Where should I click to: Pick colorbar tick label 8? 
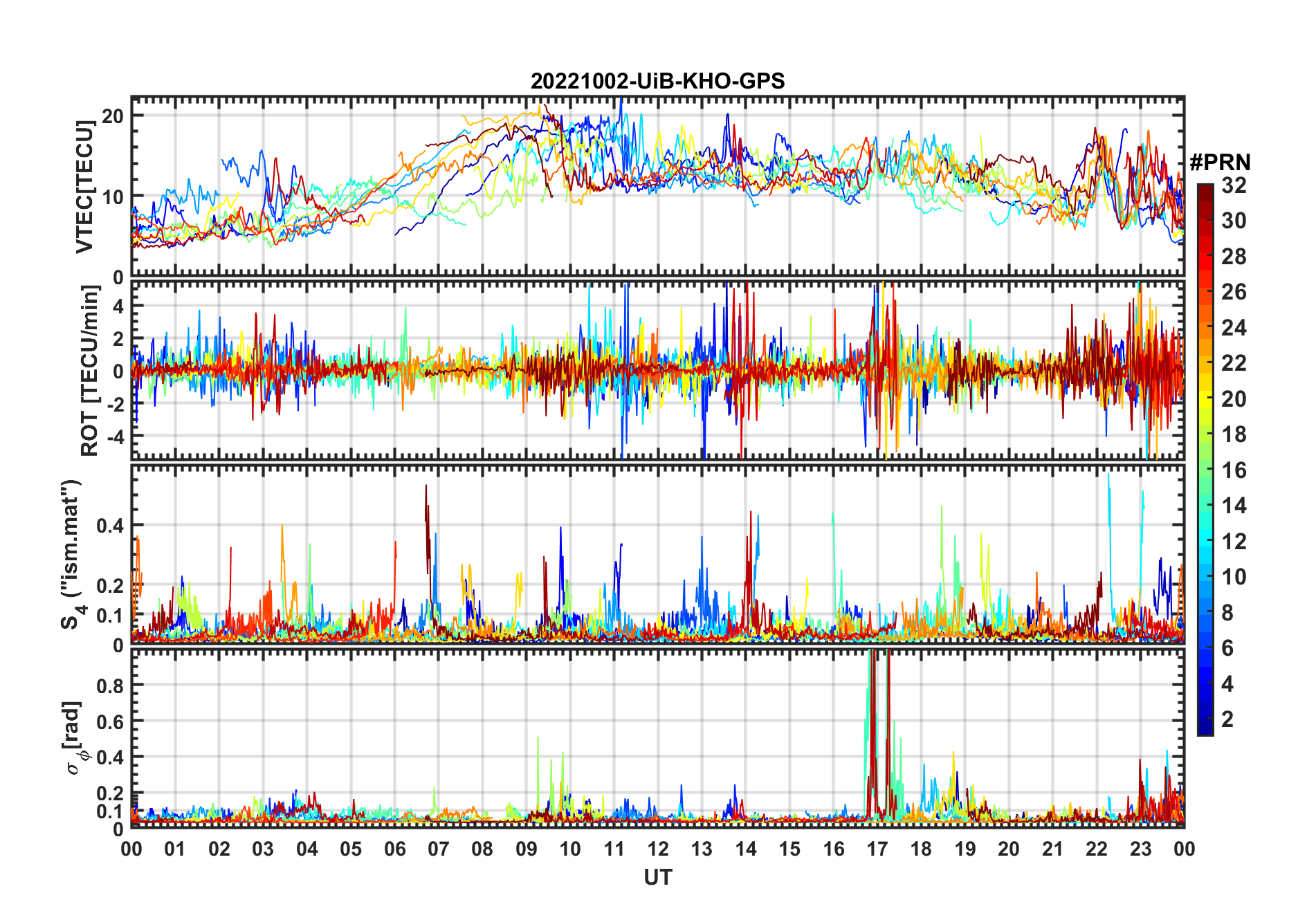click(1227, 612)
